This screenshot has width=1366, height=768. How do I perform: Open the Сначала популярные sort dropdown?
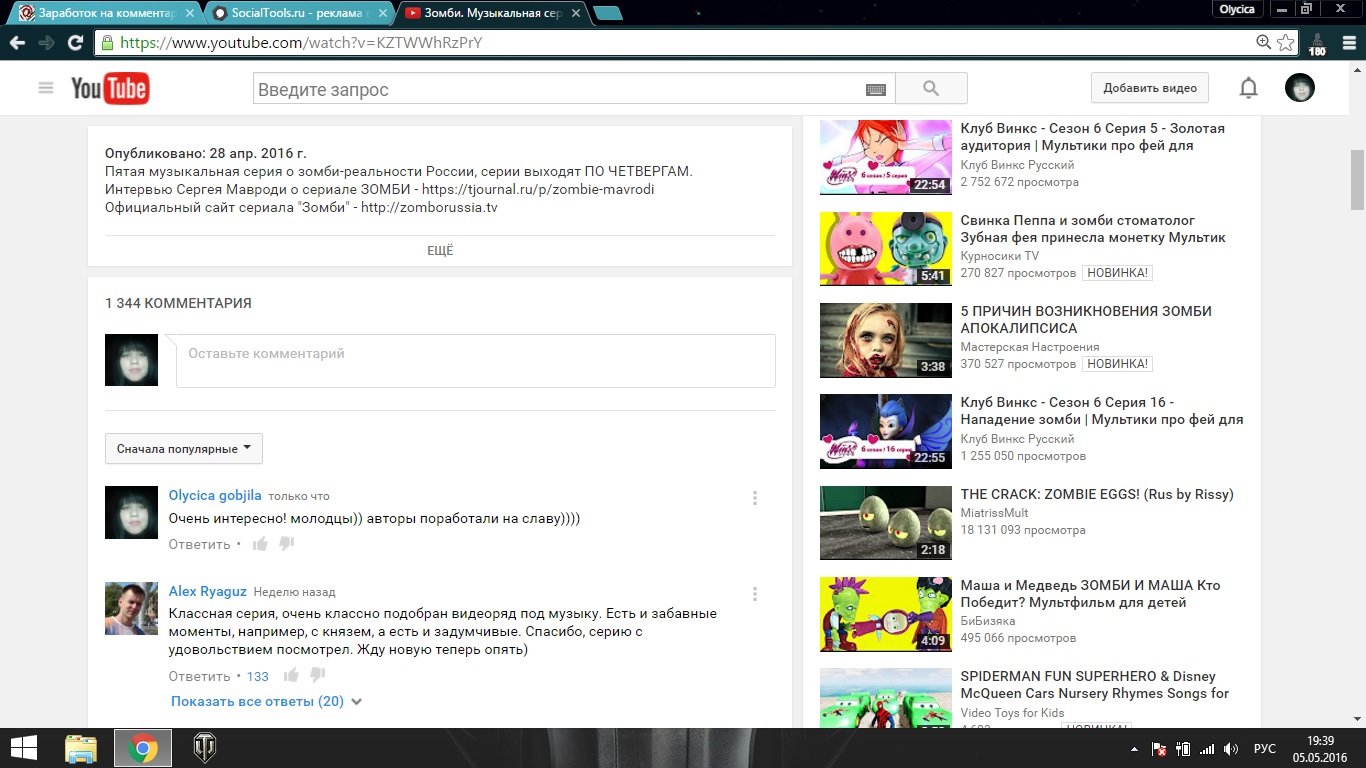pos(184,449)
